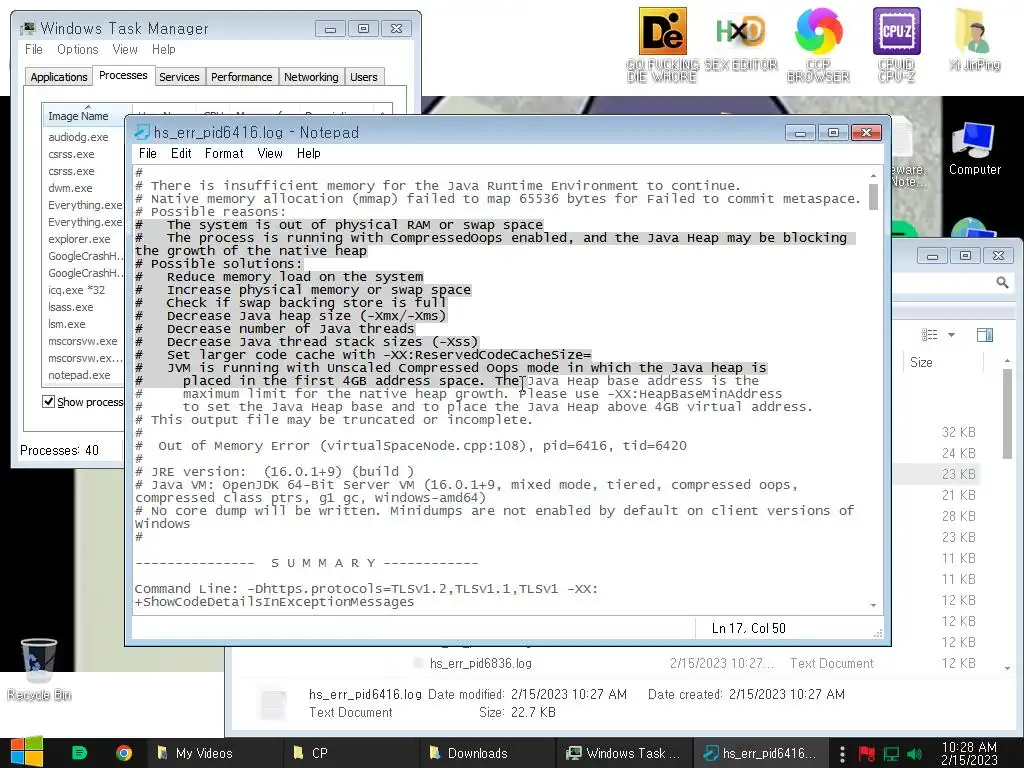Image resolution: width=1024 pixels, height=768 pixels.
Task: Click the volume speaker tray icon
Action: (x=915, y=754)
